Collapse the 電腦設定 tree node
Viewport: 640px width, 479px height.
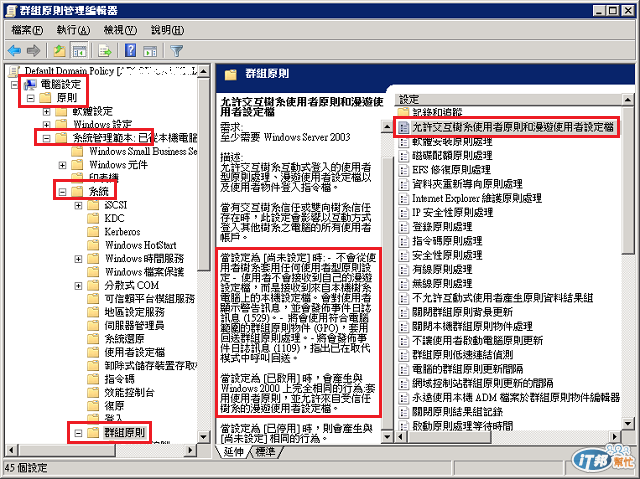tap(14, 85)
